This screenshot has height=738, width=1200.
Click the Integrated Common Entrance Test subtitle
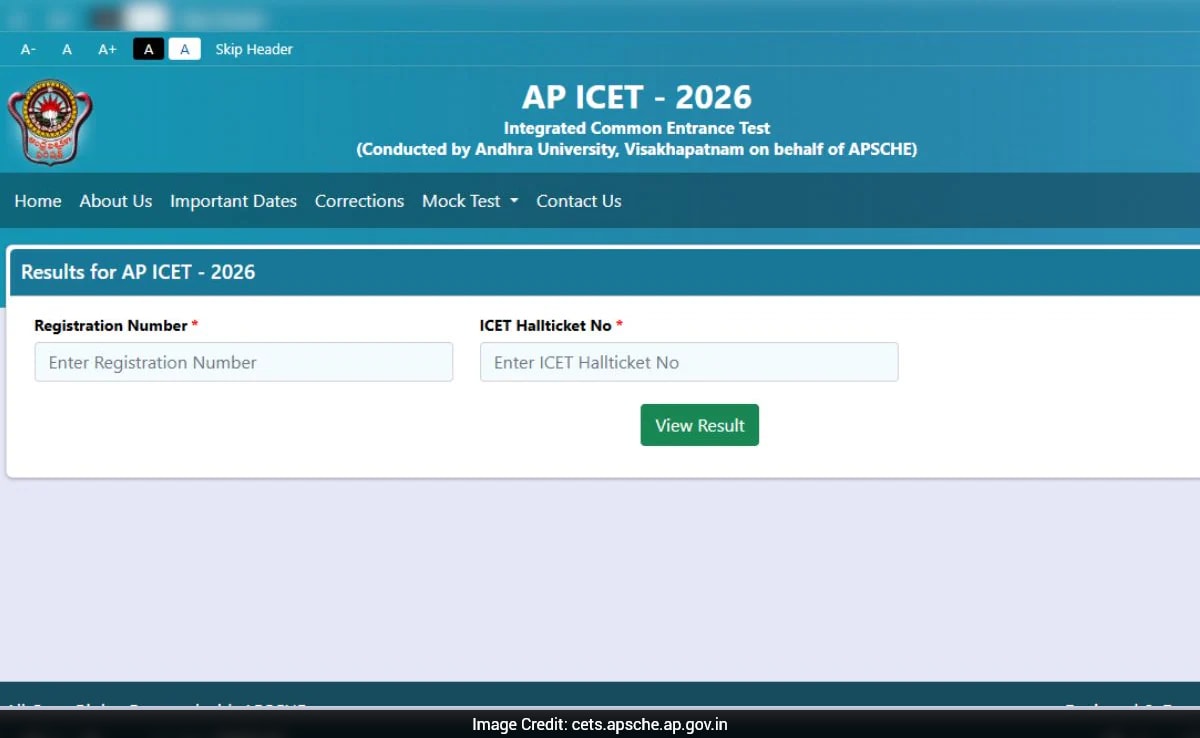coord(637,128)
